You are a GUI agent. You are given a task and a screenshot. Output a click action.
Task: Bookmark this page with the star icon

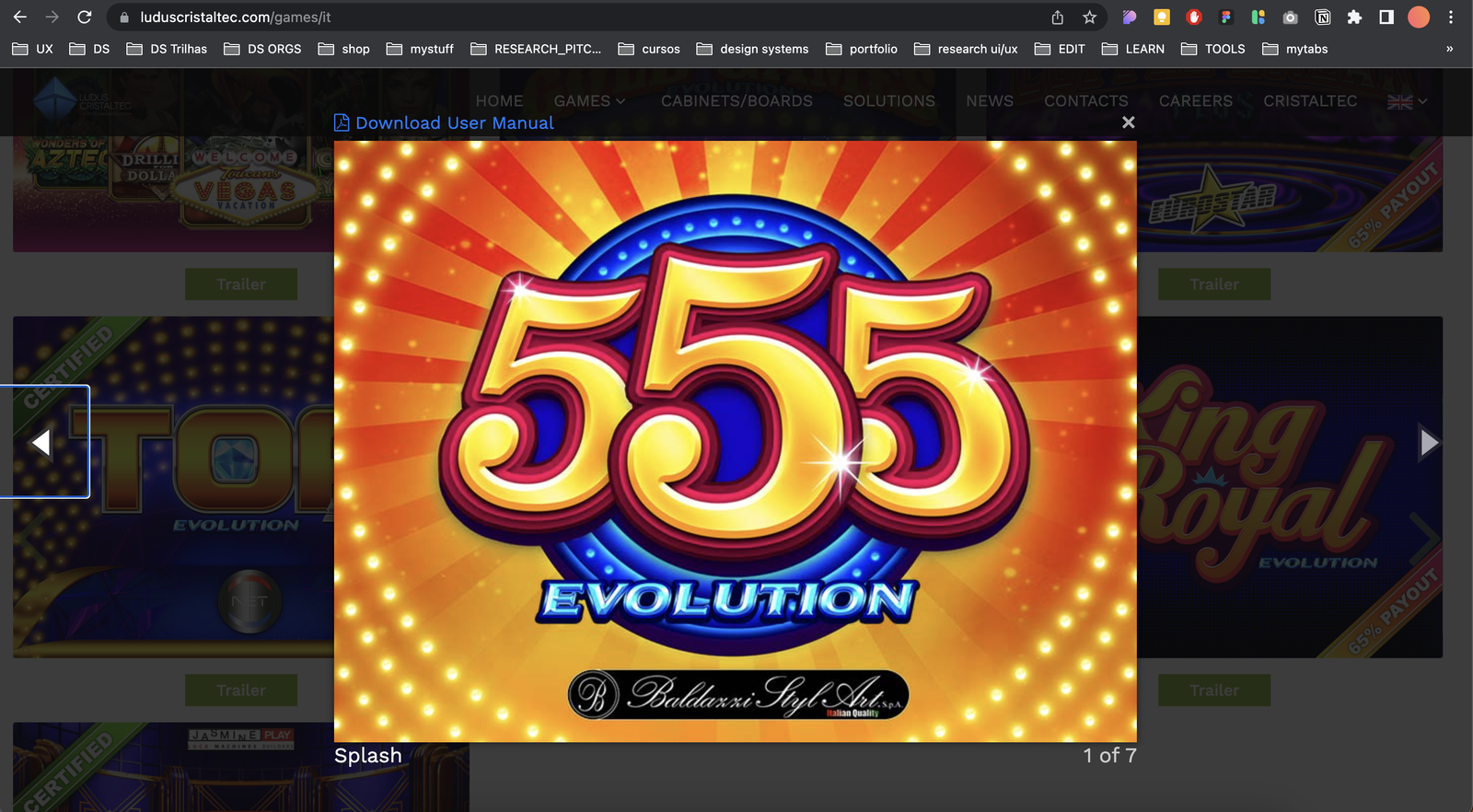click(1089, 17)
